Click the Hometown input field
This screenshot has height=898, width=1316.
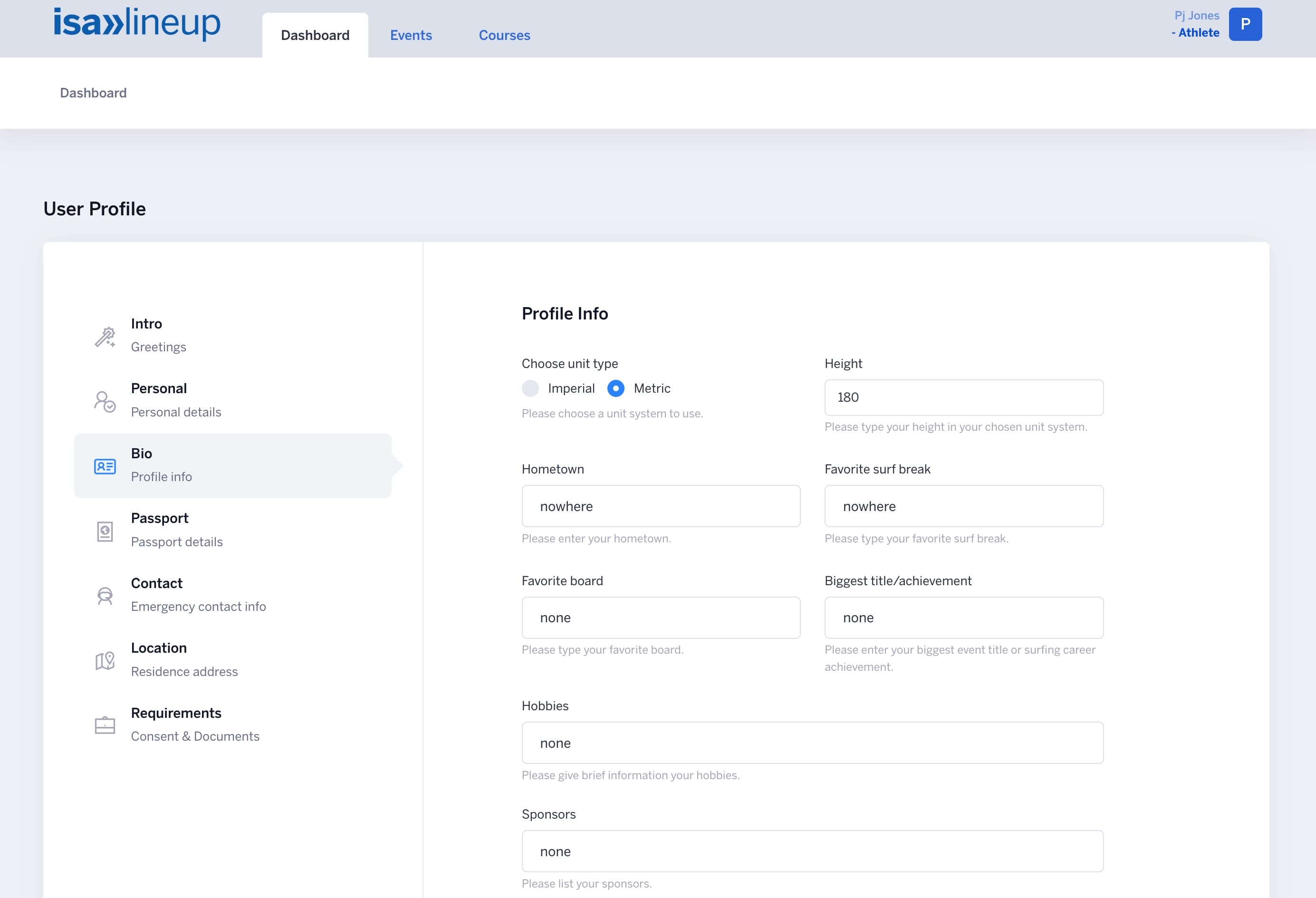(x=661, y=506)
